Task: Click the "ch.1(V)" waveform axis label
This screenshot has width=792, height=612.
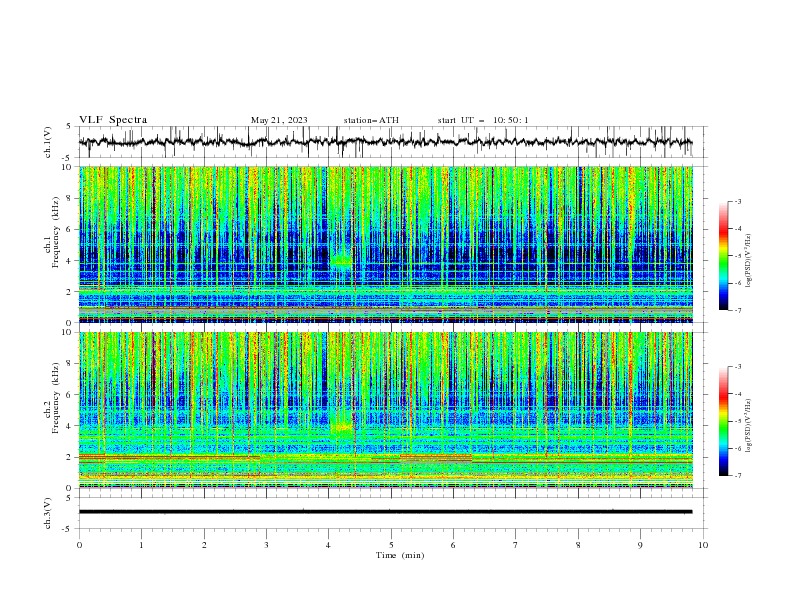Action: [48, 142]
